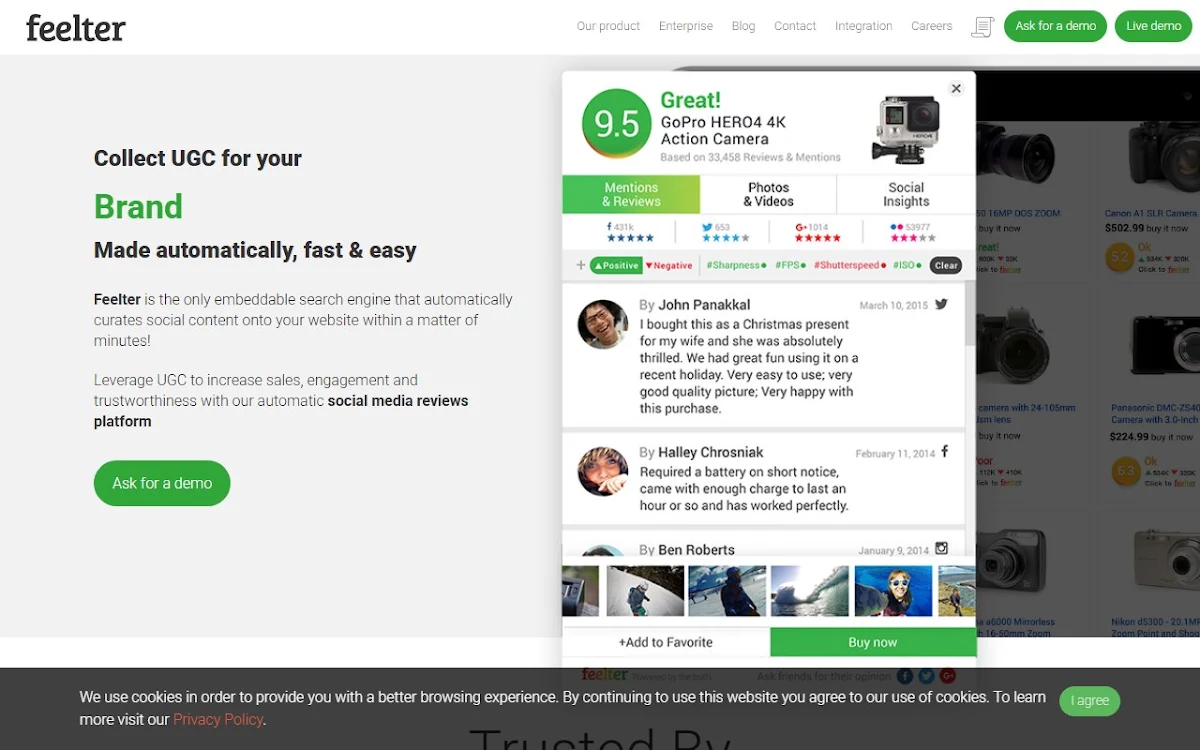
Task: Open Our product in the top navigation
Action: point(608,26)
